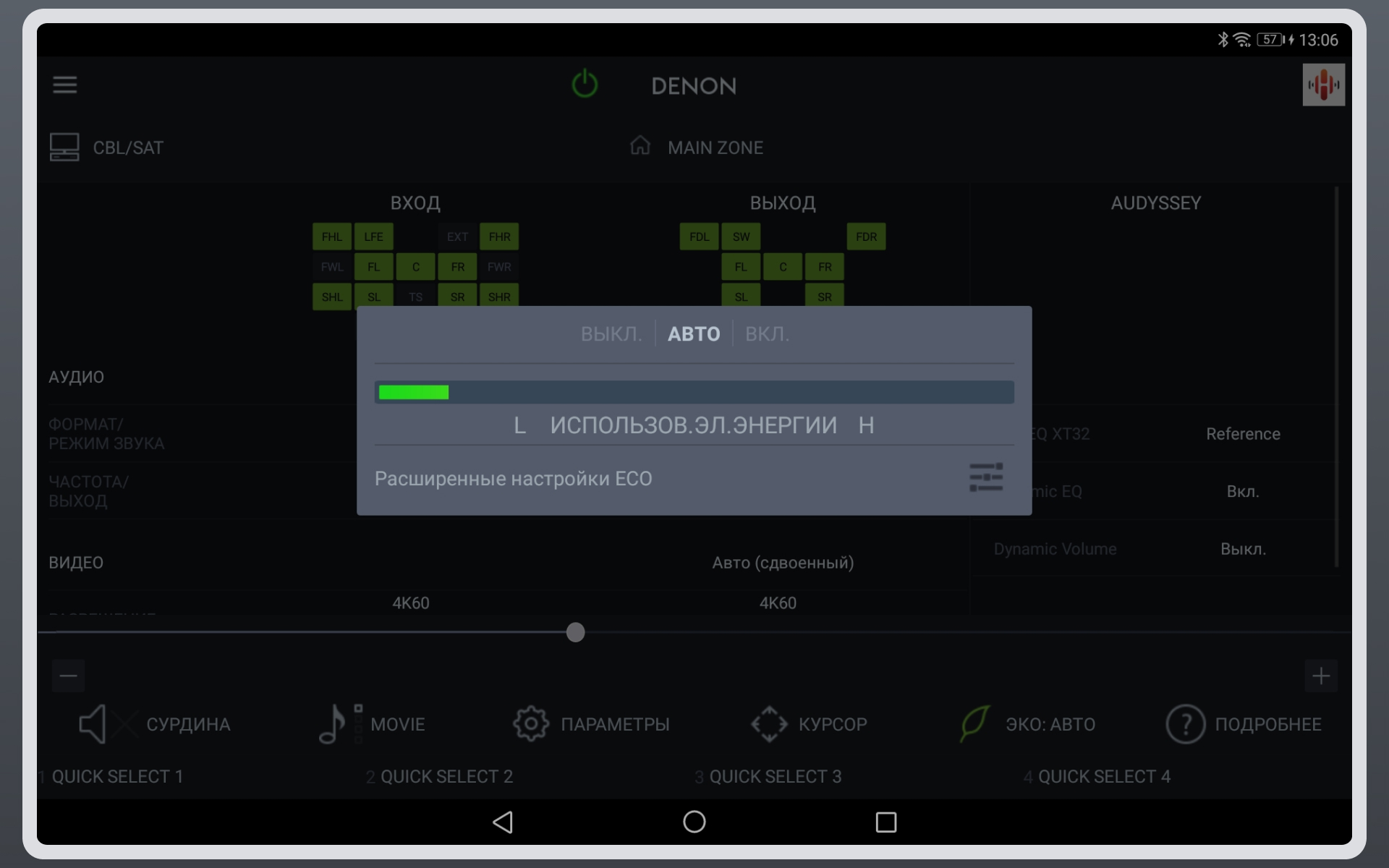The image size is (1389, 868).
Task: Open the MAIN ZONE home icon
Action: (x=640, y=145)
